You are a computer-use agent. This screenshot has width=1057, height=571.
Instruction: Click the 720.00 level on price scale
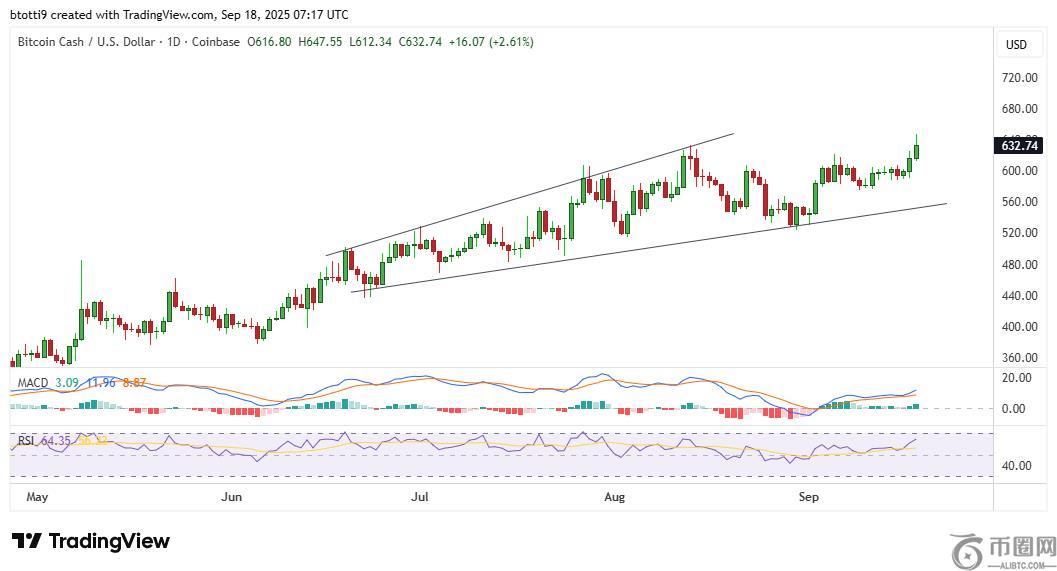[1020, 78]
